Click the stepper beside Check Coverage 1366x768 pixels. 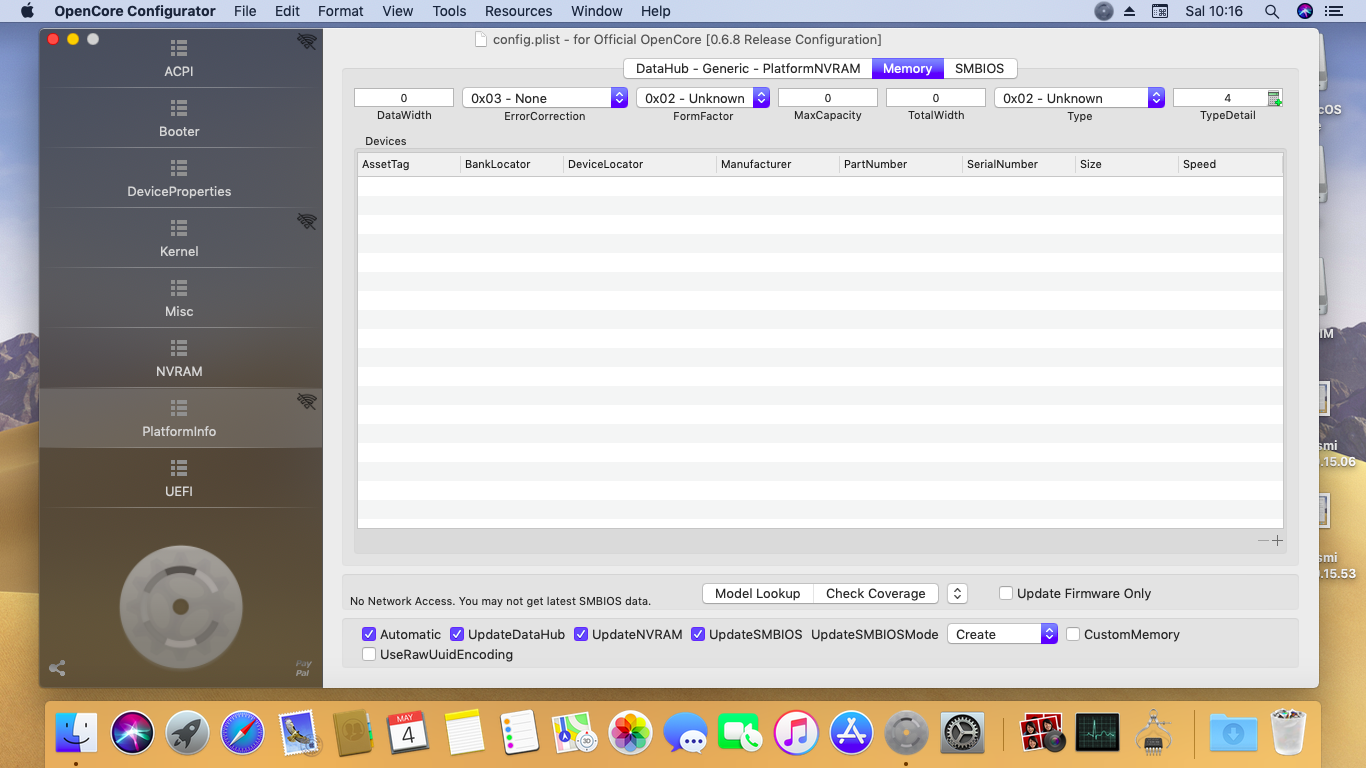pos(957,593)
